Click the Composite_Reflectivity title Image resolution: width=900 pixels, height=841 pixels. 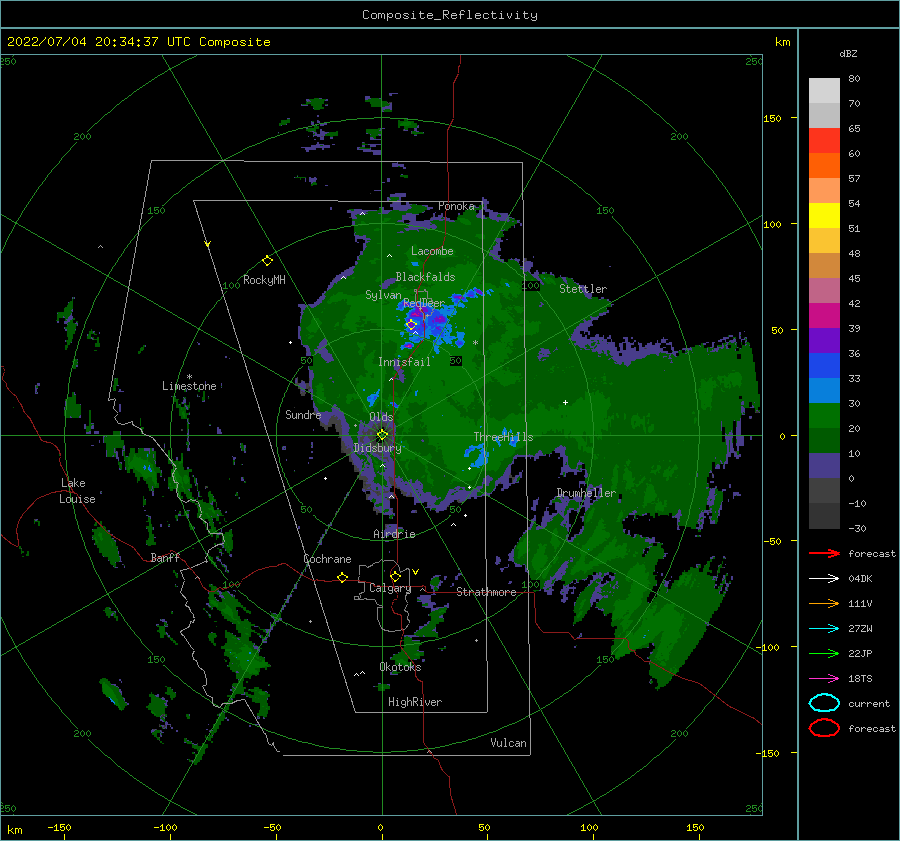click(450, 15)
